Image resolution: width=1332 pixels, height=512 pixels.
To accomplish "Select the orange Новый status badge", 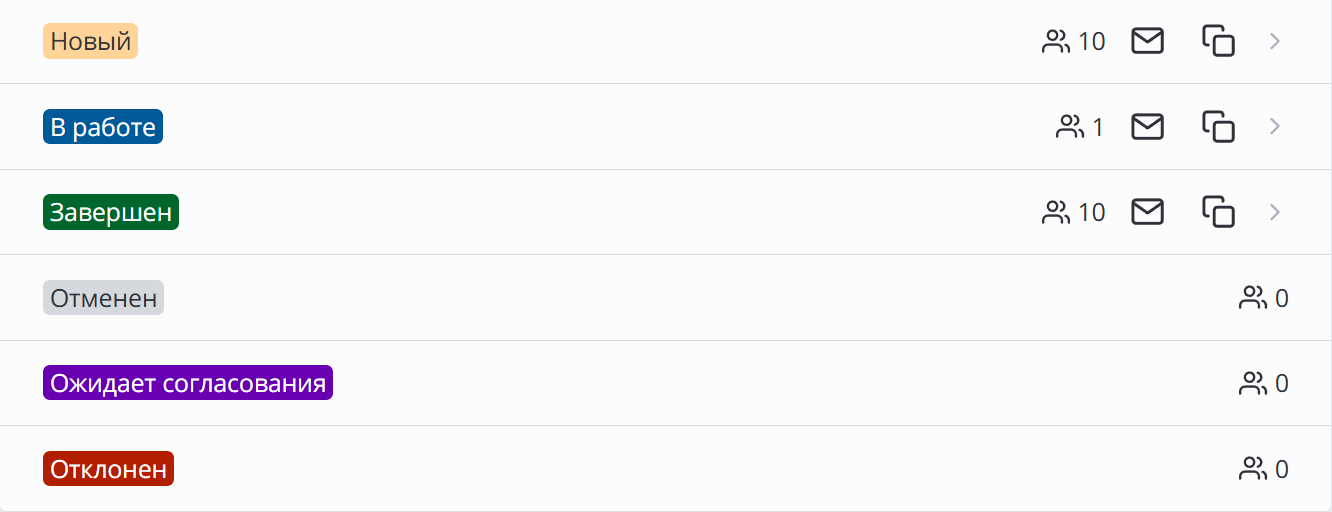I will (x=90, y=41).
